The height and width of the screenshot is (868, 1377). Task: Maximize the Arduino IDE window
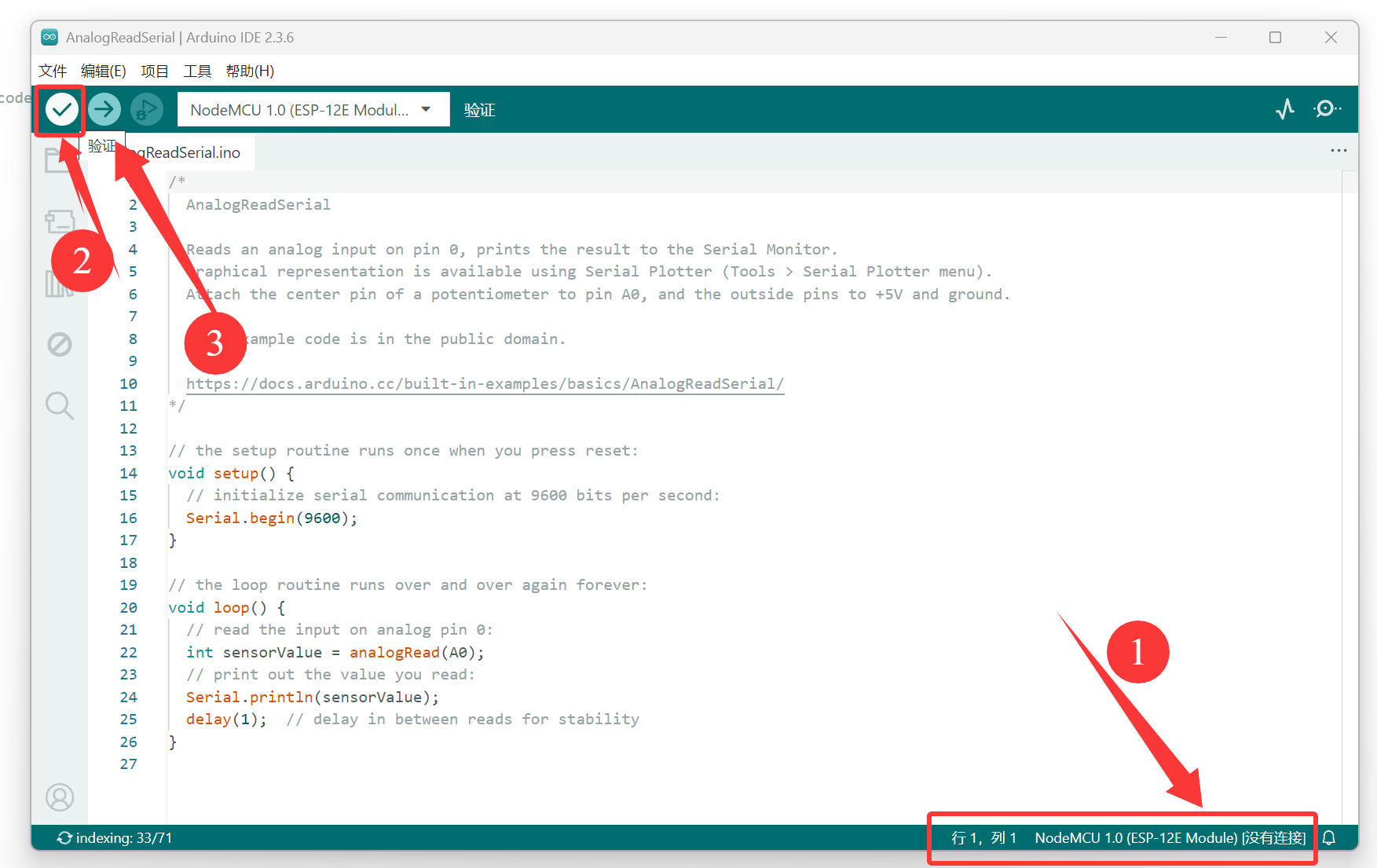1275,37
